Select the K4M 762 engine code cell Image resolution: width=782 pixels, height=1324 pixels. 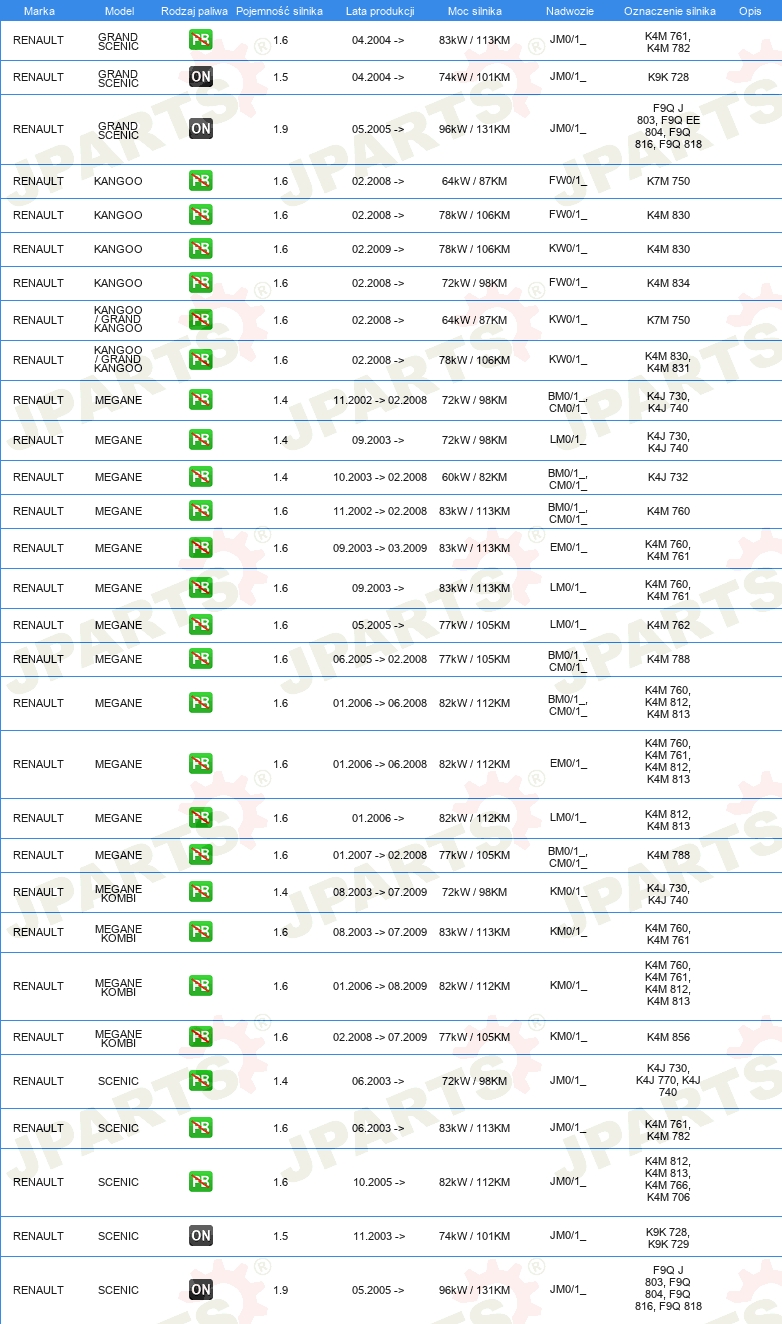point(668,625)
